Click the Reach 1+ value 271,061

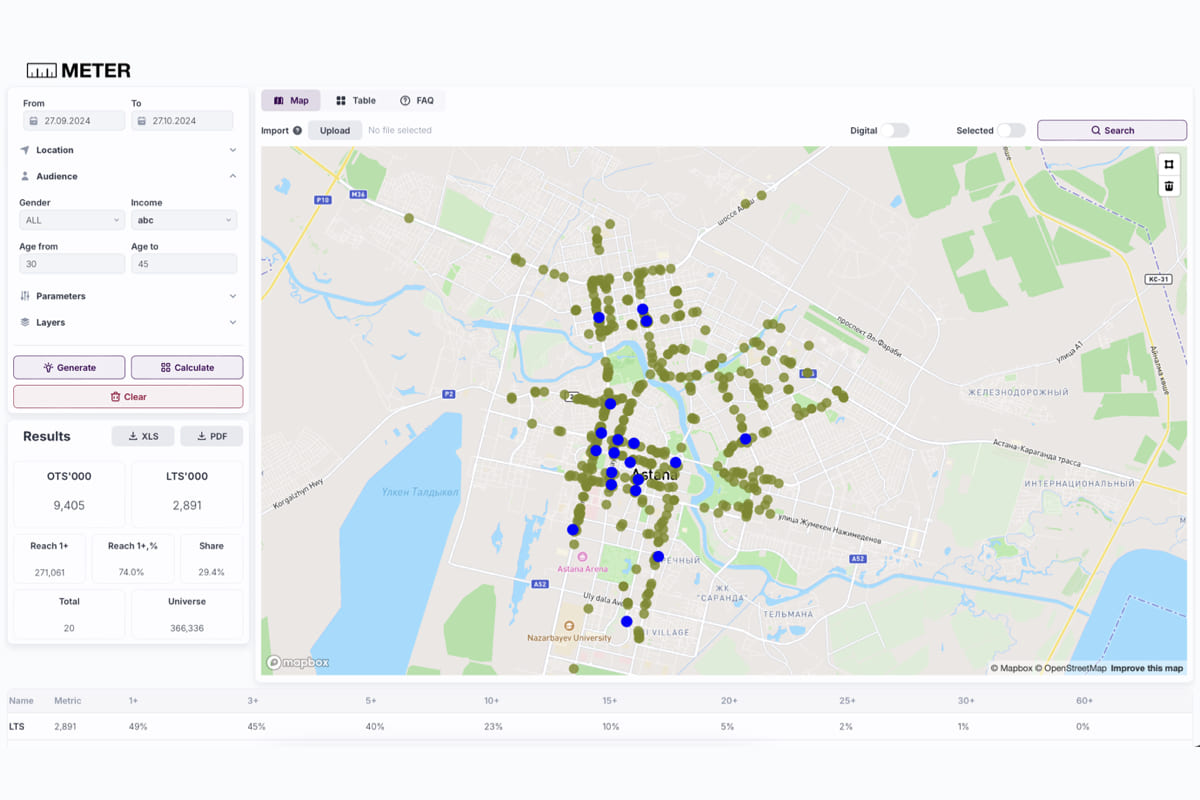click(49, 573)
